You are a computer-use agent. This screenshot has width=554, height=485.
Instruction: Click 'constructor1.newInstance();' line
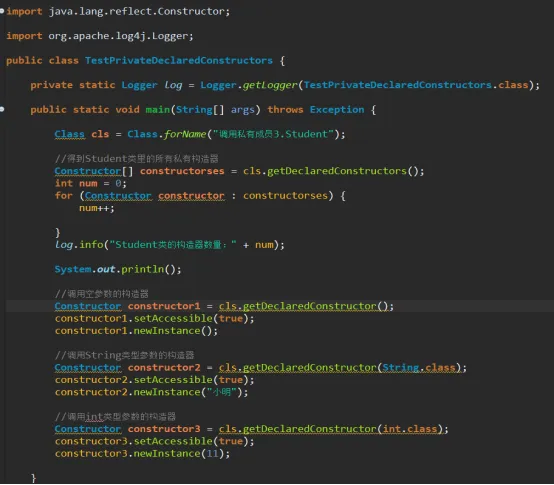click(x=136, y=331)
